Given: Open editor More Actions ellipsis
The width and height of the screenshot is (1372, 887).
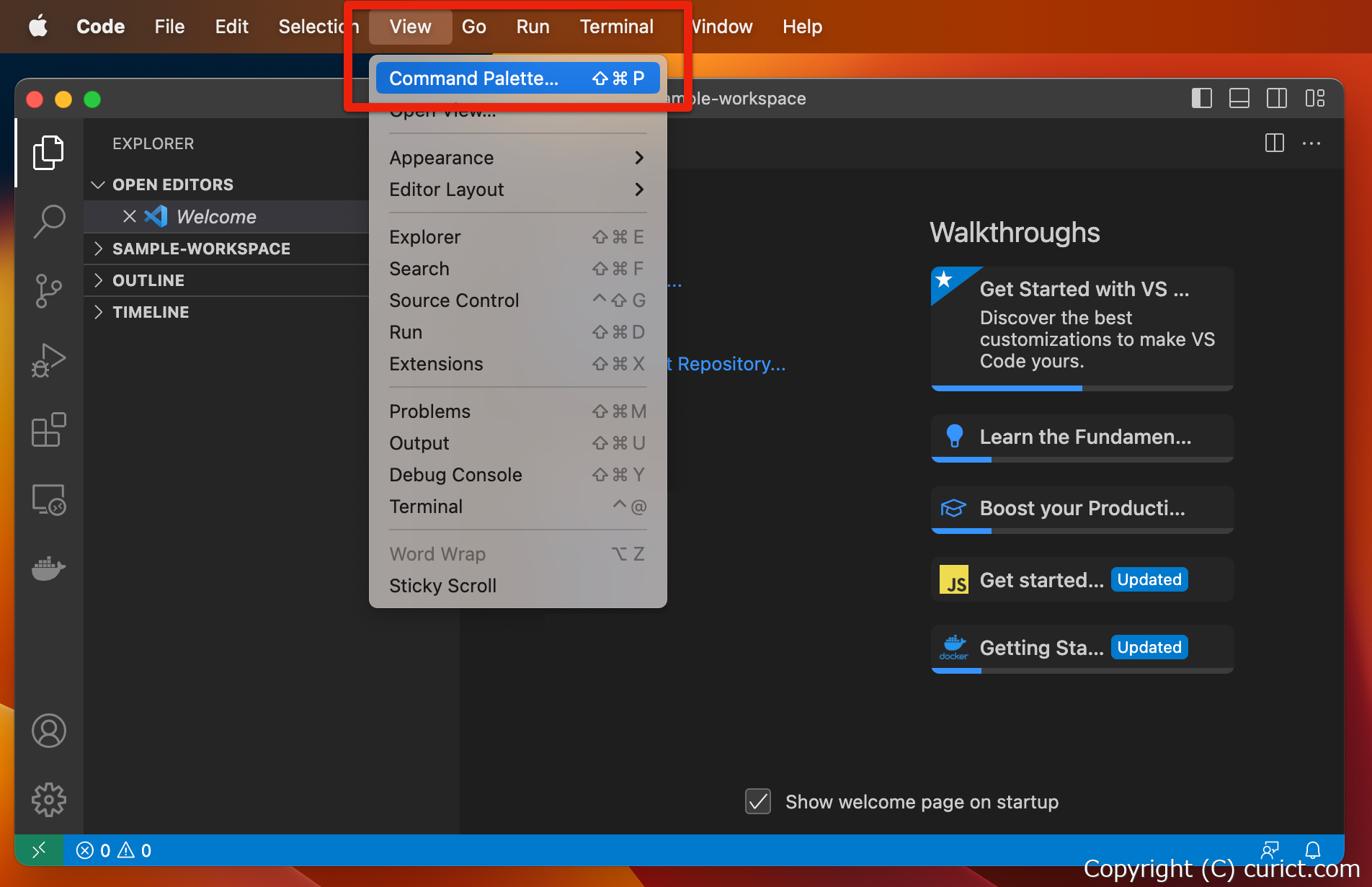Looking at the screenshot, I should tap(1311, 143).
